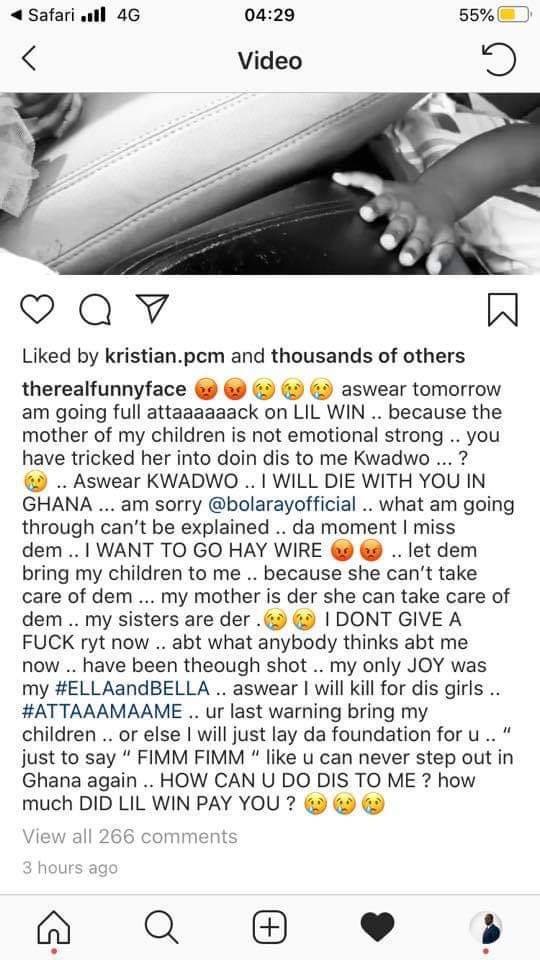Tap the back chevron arrow
This screenshot has height=960, width=540.
[29, 59]
